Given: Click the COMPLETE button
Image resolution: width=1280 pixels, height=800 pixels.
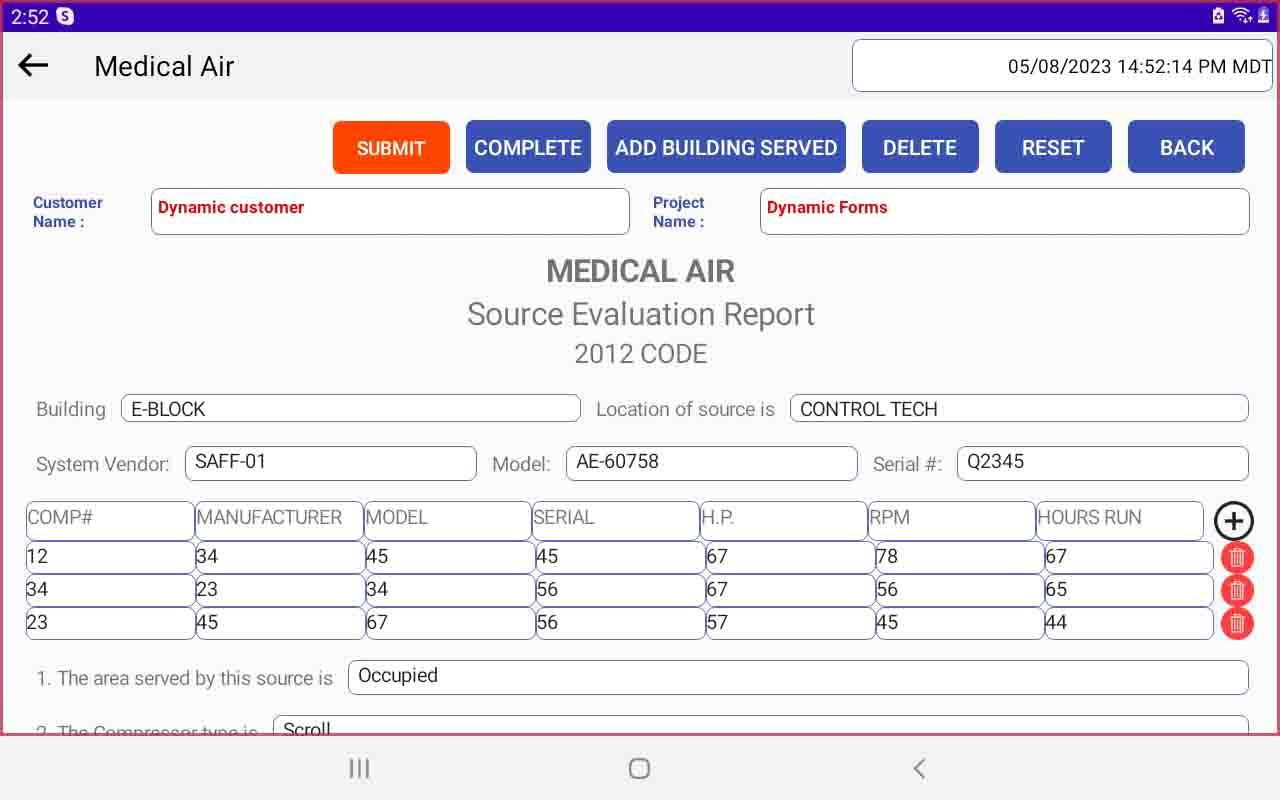Looking at the screenshot, I should [x=528, y=147].
